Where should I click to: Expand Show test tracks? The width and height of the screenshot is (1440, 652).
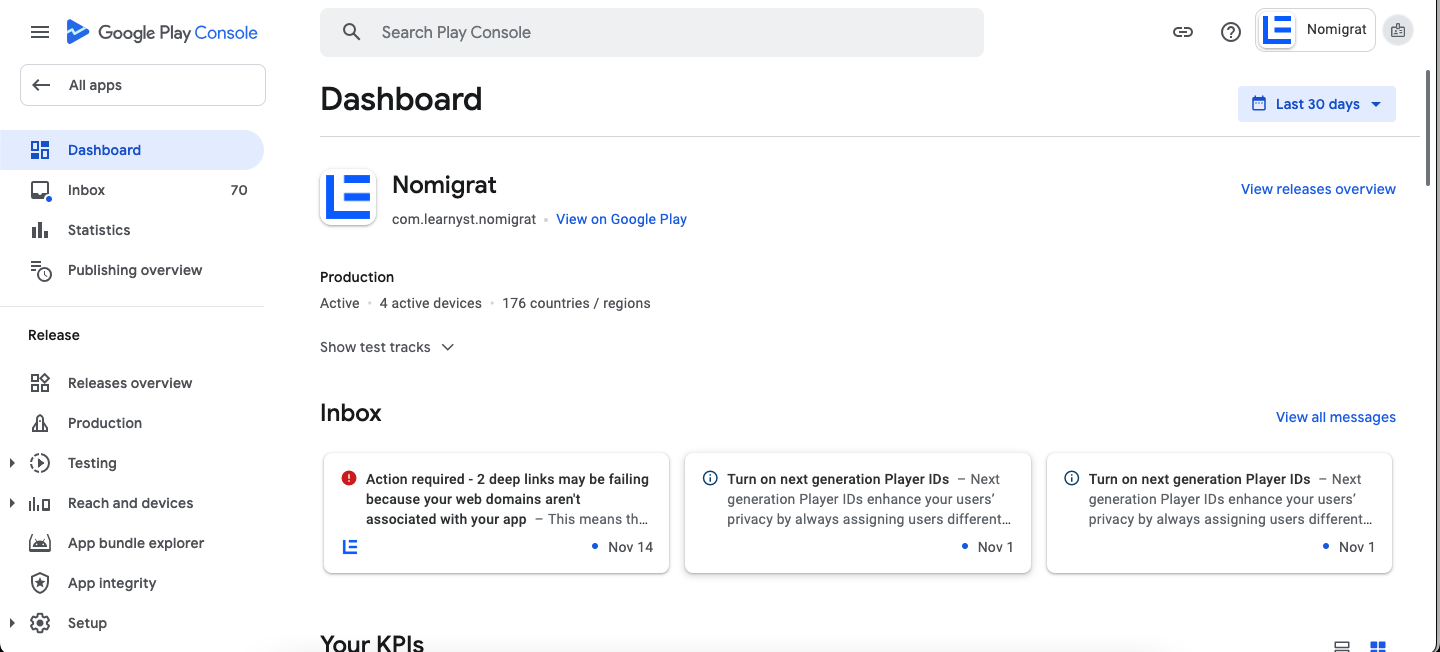(x=387, y=347)
